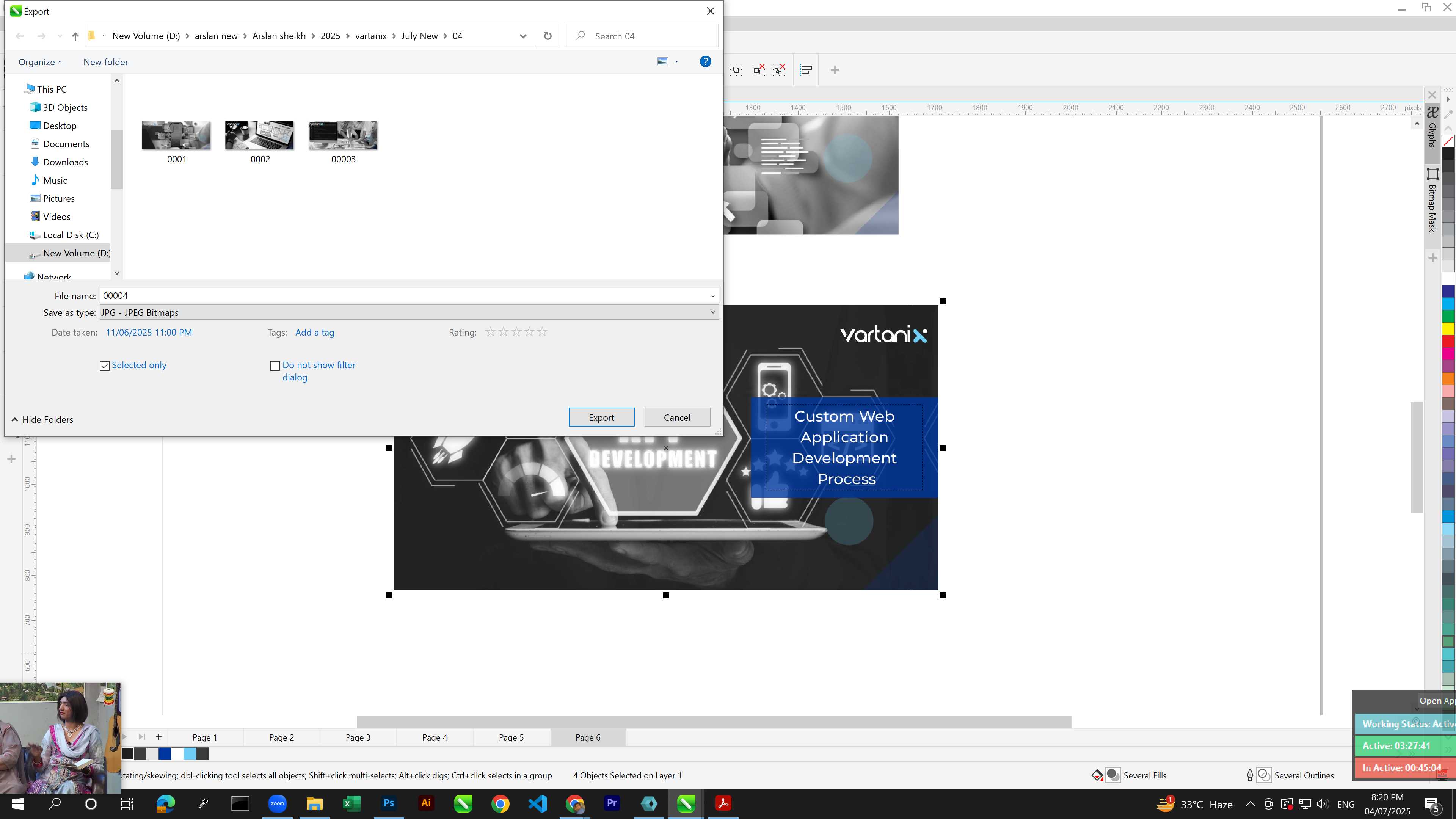The image size is (1456, 819).
Task: Switch to the Page 2 tab
Action: tap(281, 737)
